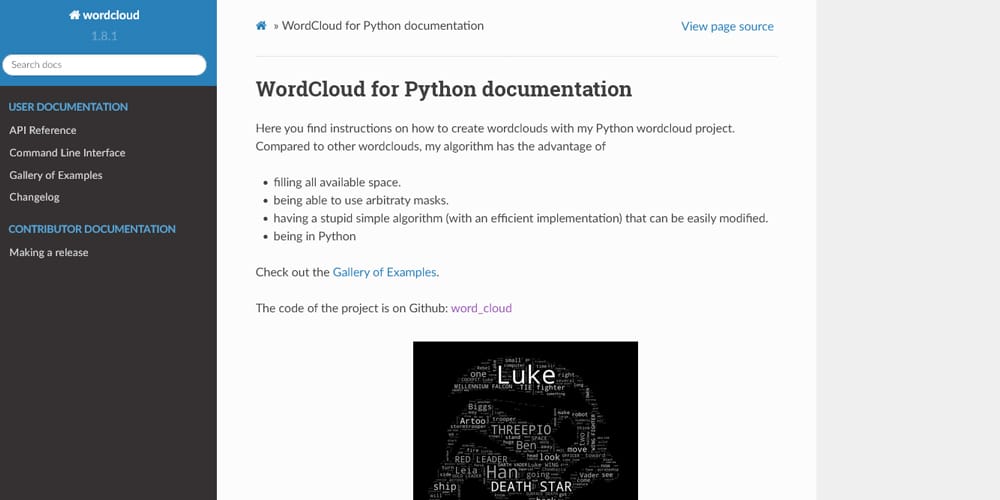This screenshot has width=1000, height=500.
Task: Click the breadcrumb text WordCloud for Python documentation
Action: (x=383, y=26)
